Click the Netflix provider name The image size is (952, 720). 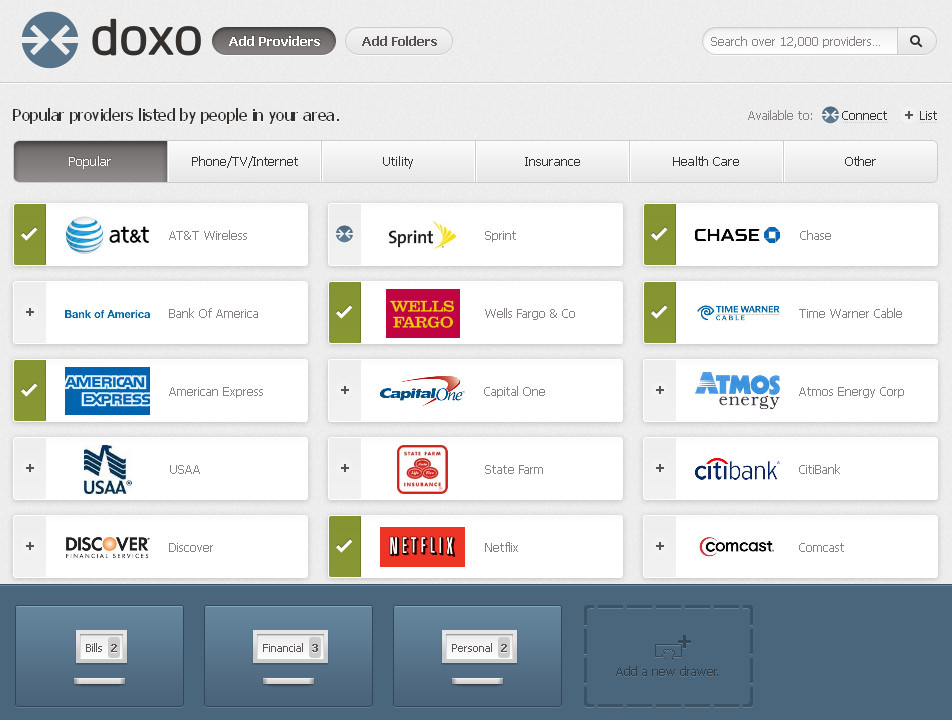pyautogui.click(x=501, y=548)
